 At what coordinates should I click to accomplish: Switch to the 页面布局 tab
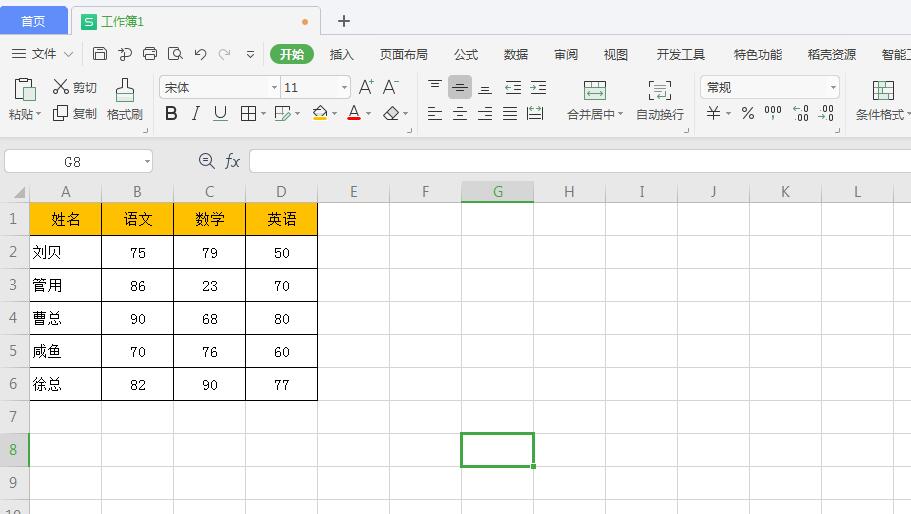pyautogui.click(x=404, y=55)
